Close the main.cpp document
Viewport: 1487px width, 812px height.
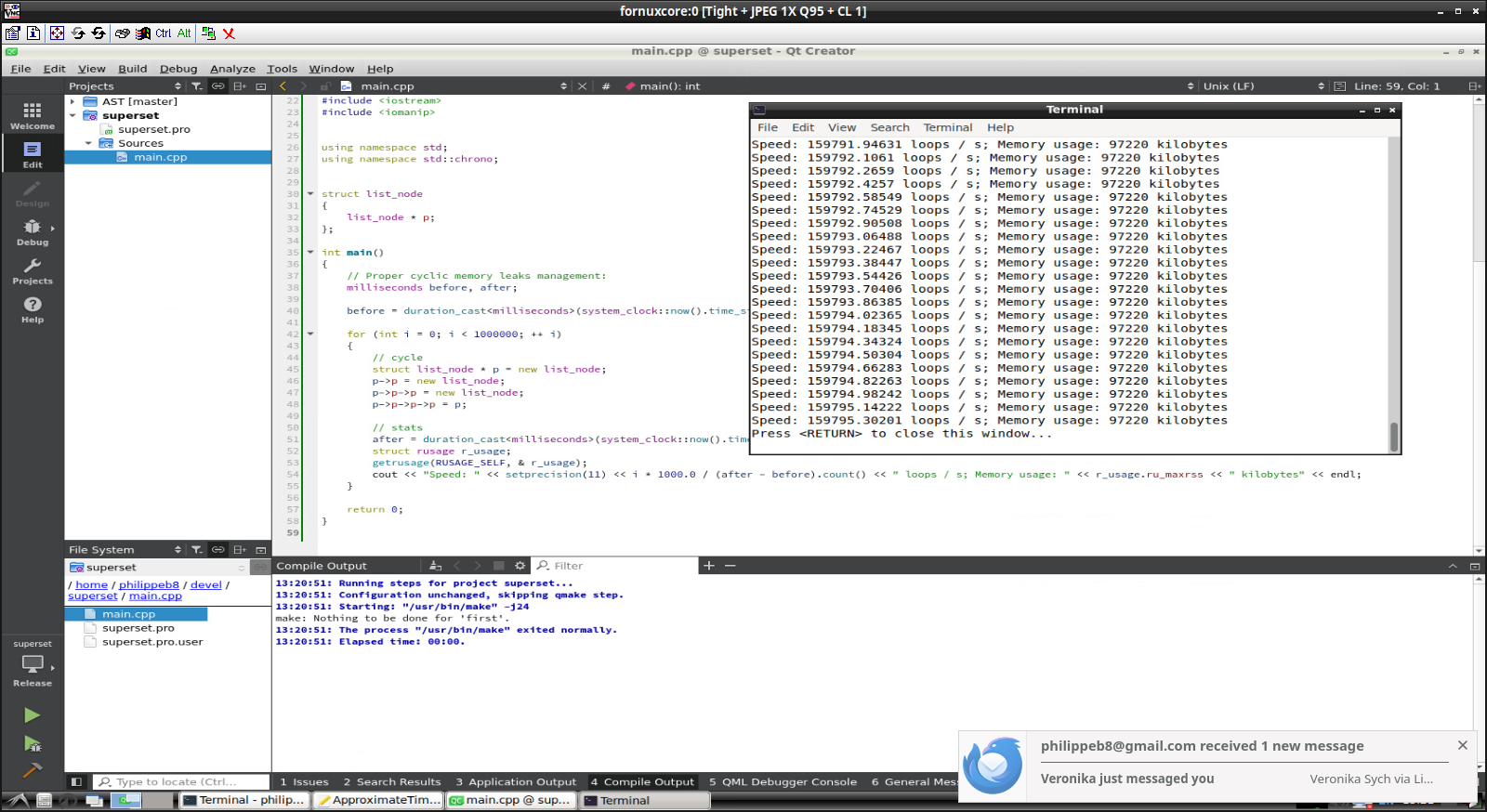pyautogui.click(x=583, y=86)
